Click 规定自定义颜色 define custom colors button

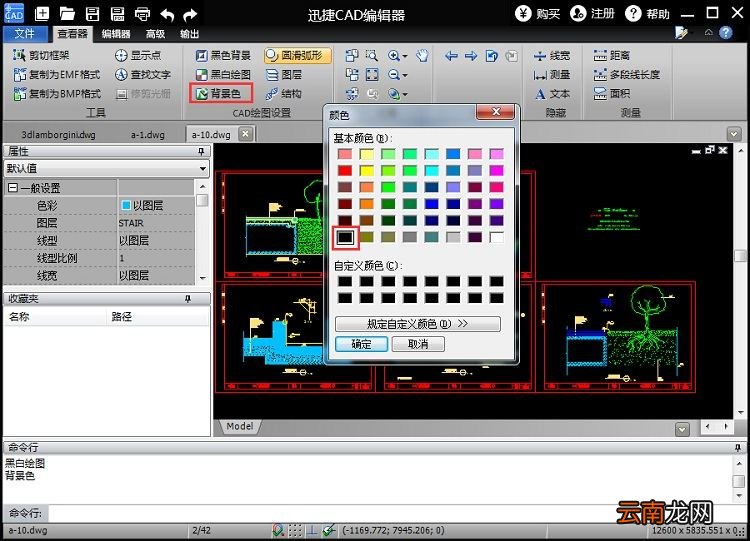(x=418, y=324)
